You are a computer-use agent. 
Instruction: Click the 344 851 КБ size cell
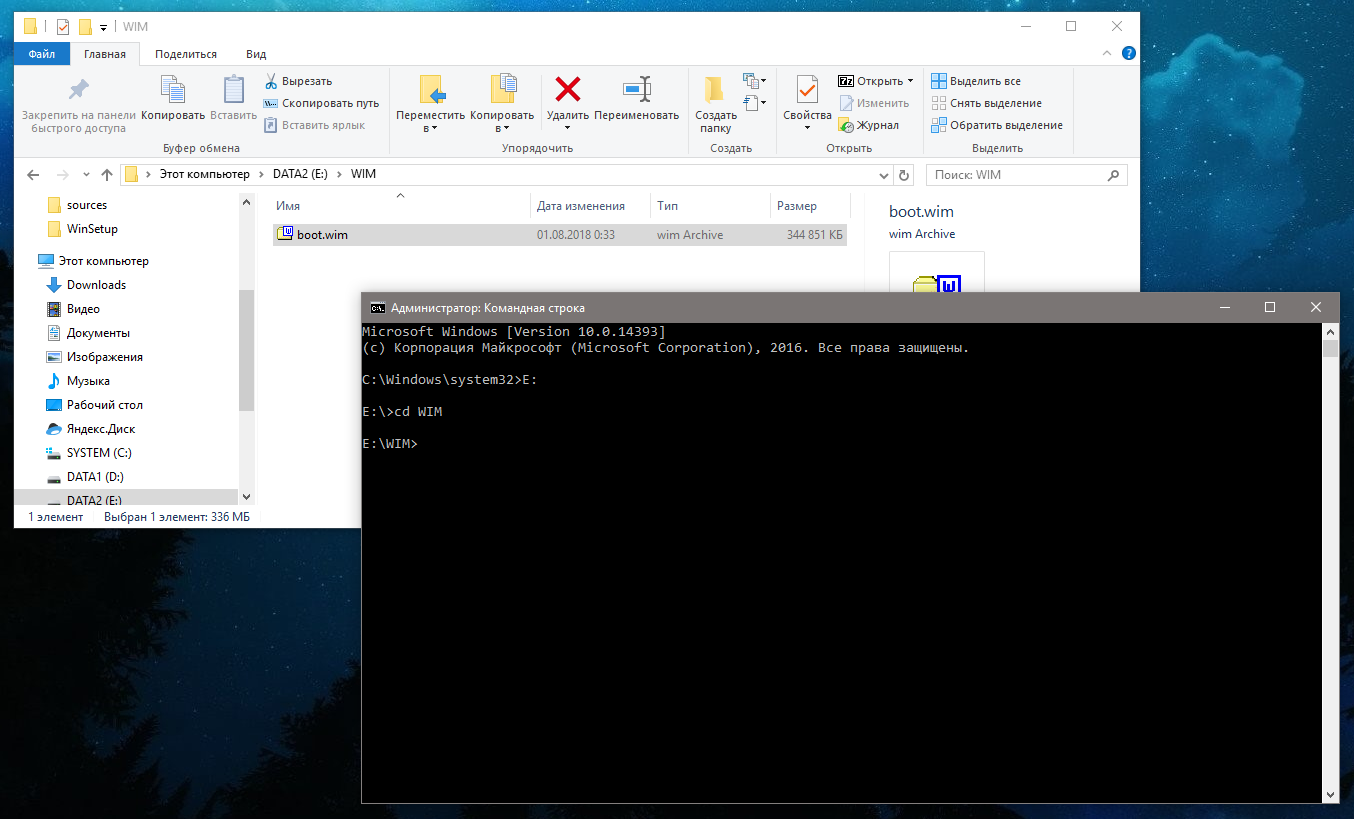(815, 235)
